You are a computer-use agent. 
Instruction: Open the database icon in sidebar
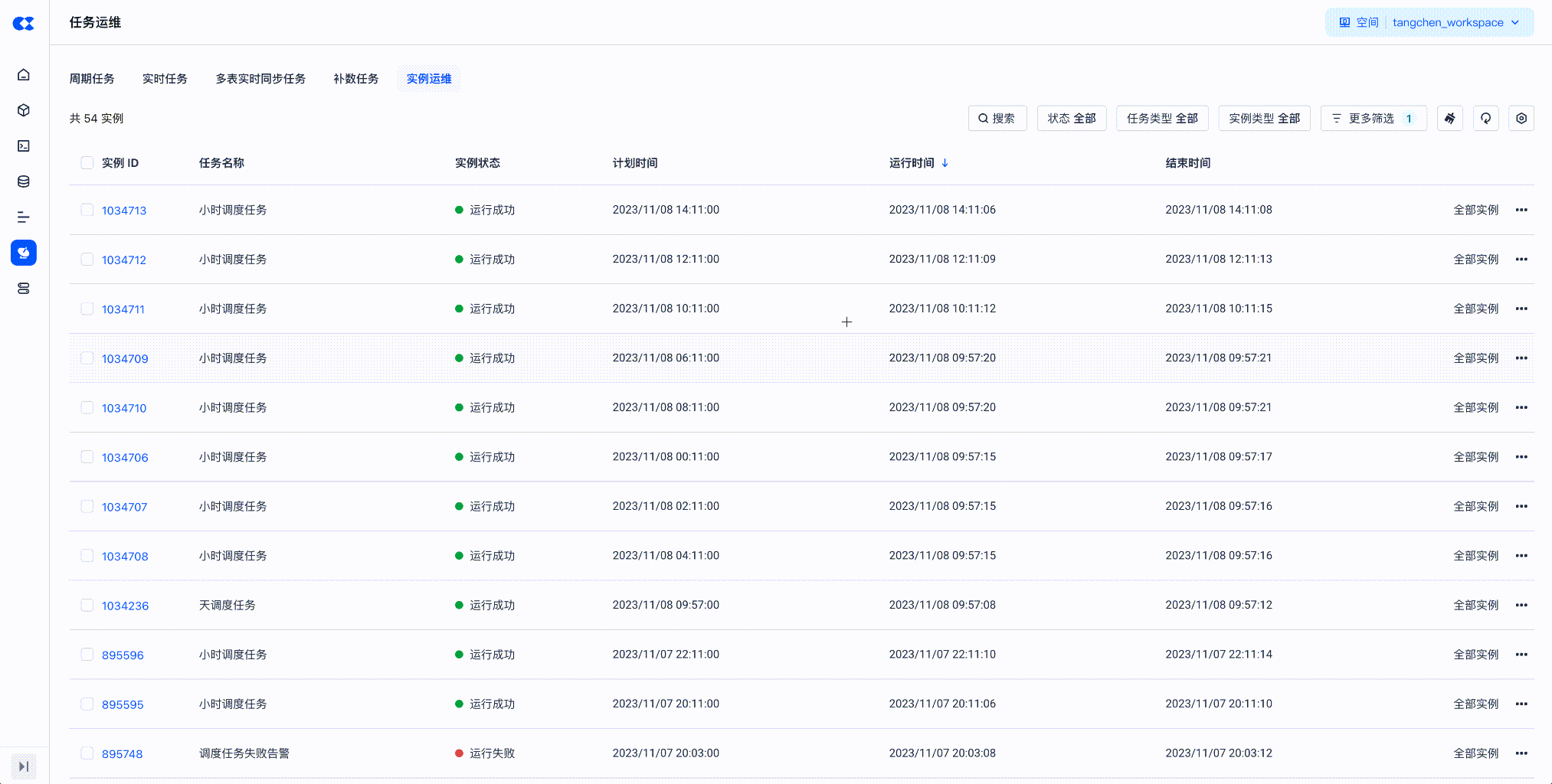tap(24, 181)
